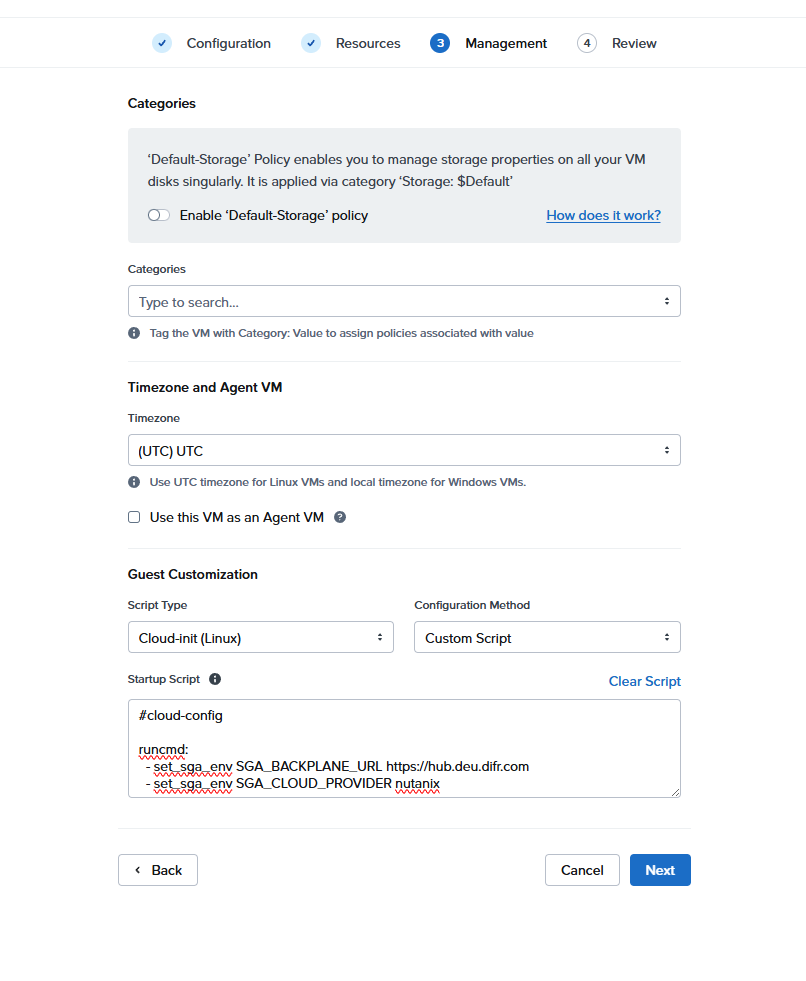Click the Configuration step checkmark icon

(x=162, y=43)
